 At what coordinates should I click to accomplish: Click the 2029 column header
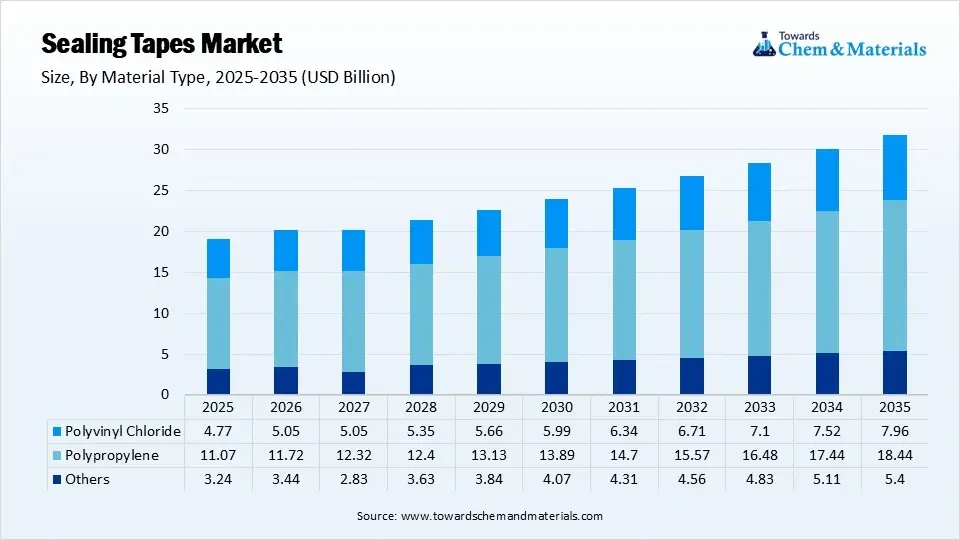(x=489, y=407)
